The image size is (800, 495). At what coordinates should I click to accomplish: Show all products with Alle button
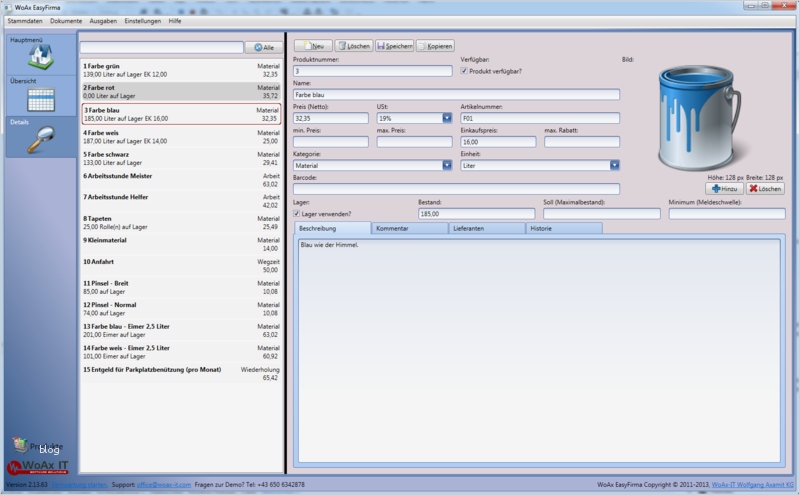pos(264,47)
